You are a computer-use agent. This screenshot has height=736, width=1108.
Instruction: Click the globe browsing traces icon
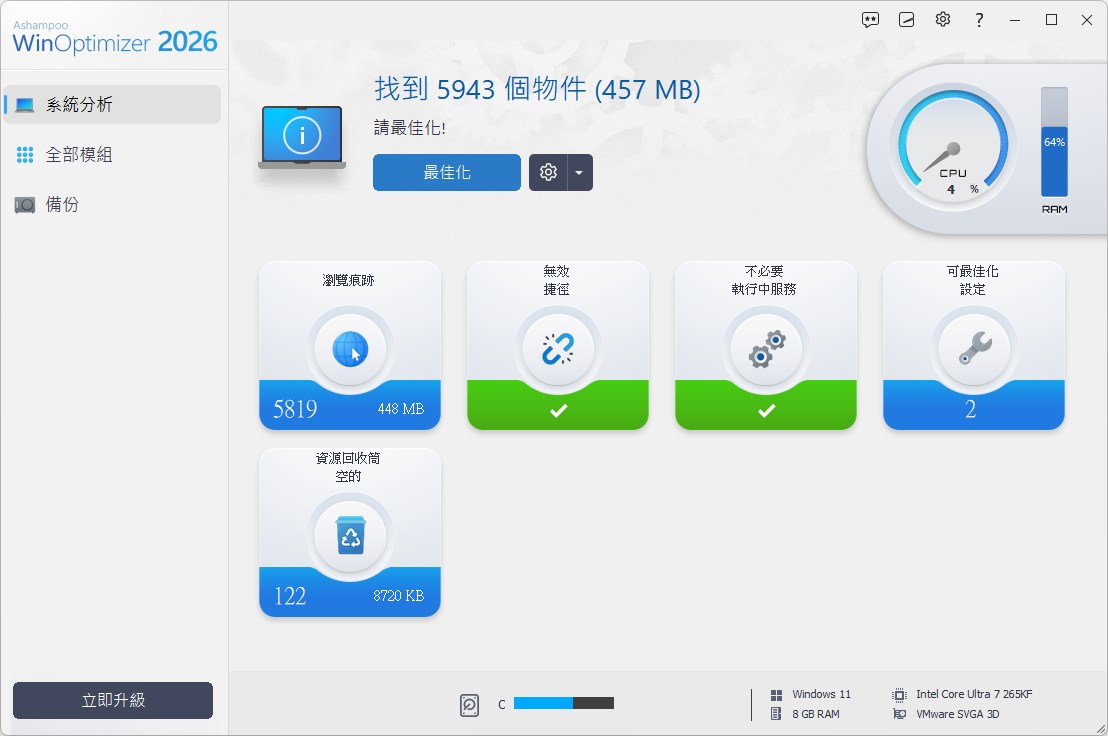(350, 349)
